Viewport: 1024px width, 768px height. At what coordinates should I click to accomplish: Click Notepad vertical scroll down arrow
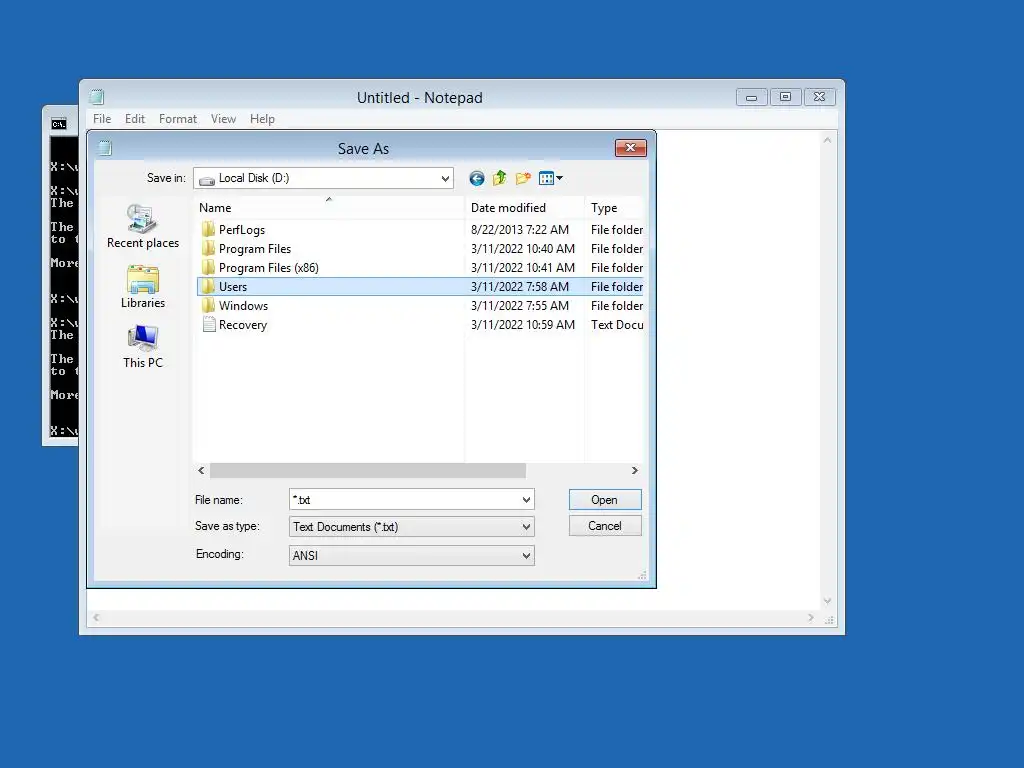[x=827, y=601]
